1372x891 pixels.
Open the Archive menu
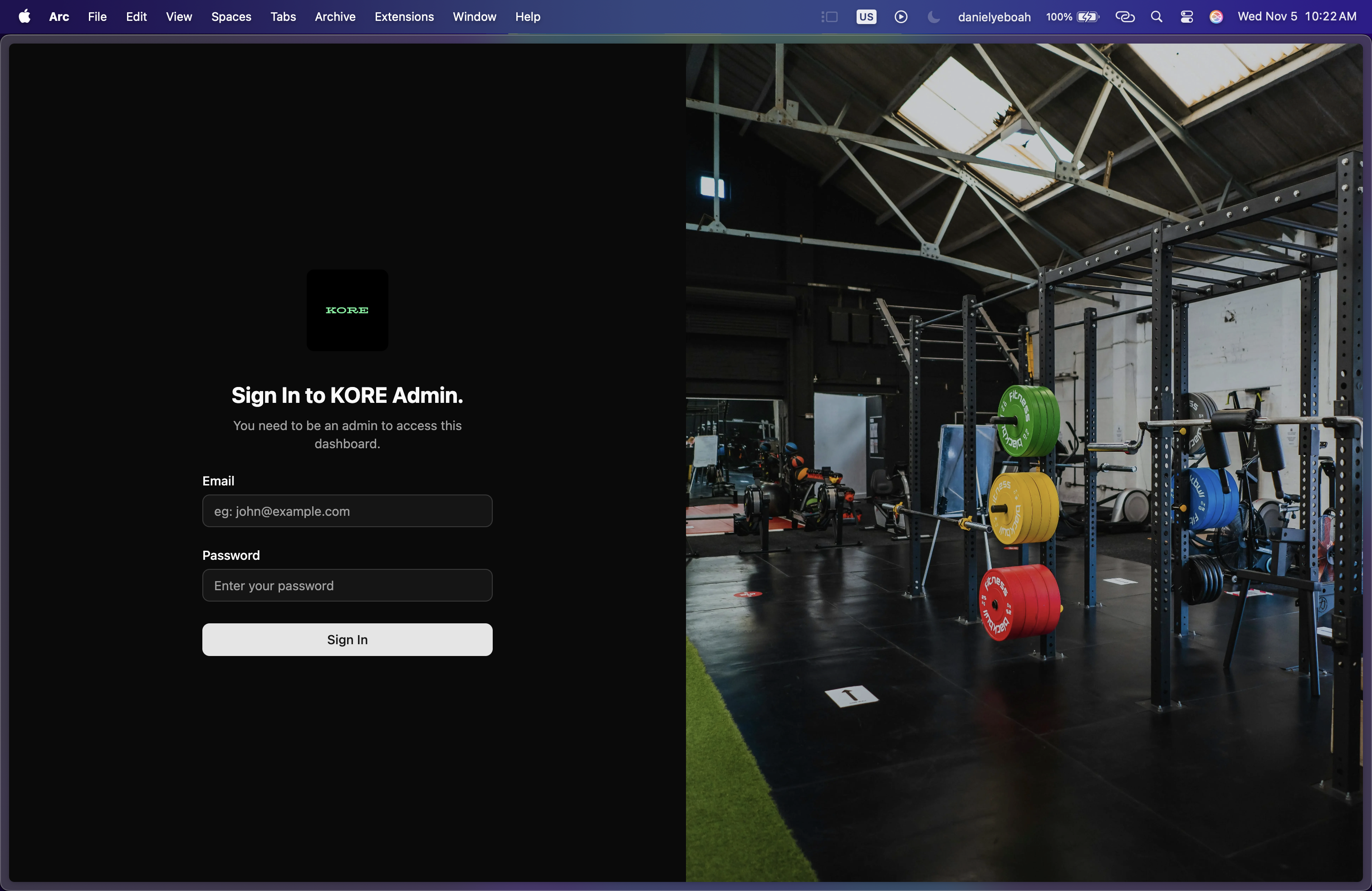tap(335, 17)
